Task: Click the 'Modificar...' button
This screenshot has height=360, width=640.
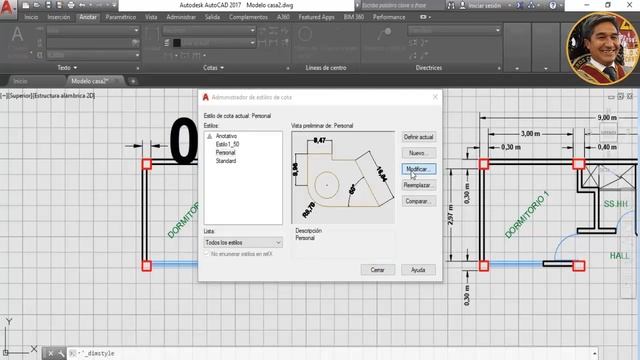Action: pos(418,169)
